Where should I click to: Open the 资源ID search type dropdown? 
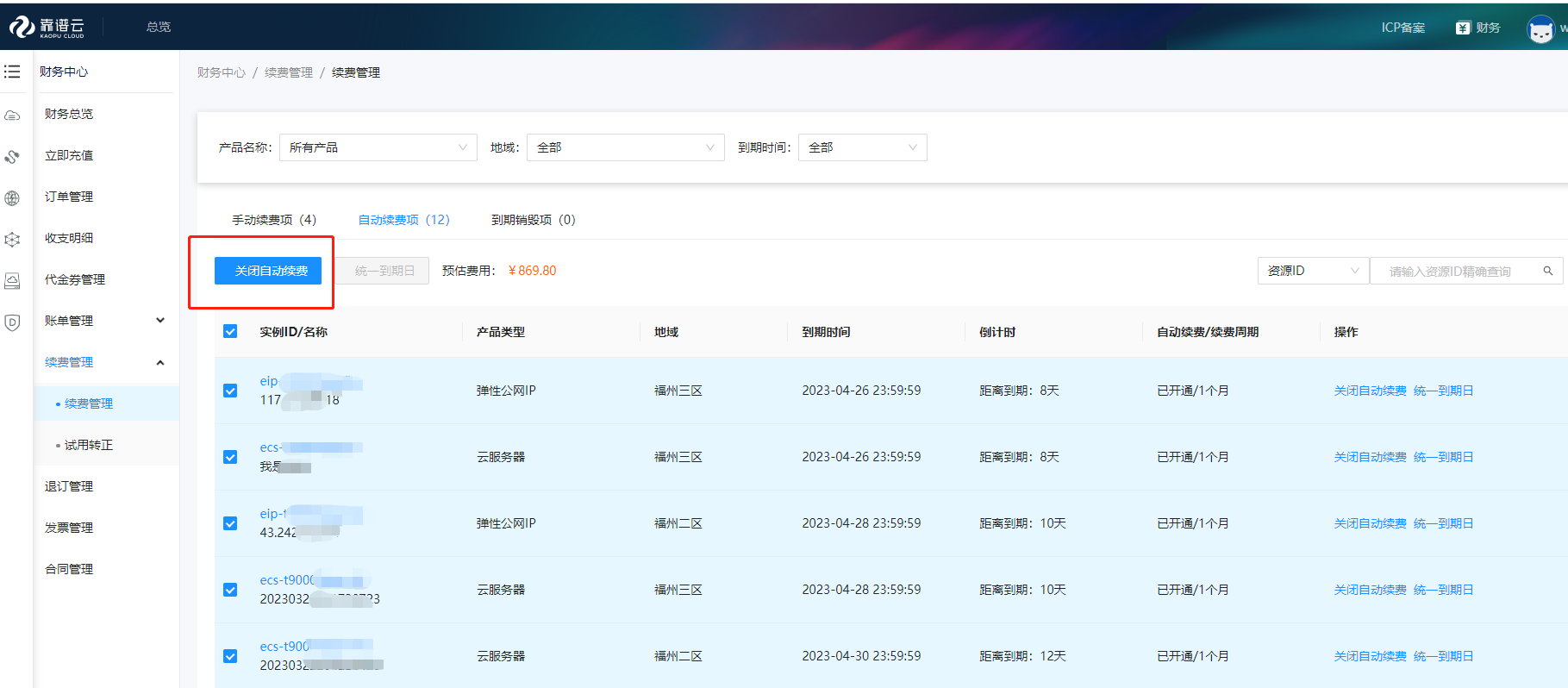(1313, 271)
